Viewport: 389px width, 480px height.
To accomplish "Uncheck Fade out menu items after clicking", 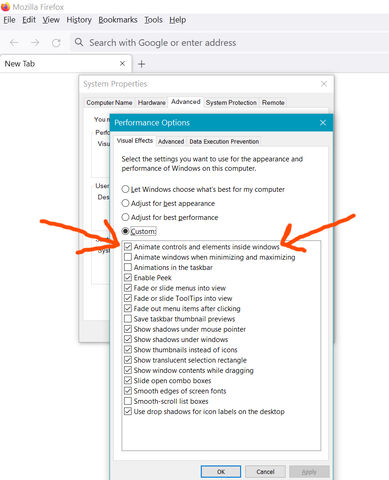I will [x=128, y=309].
